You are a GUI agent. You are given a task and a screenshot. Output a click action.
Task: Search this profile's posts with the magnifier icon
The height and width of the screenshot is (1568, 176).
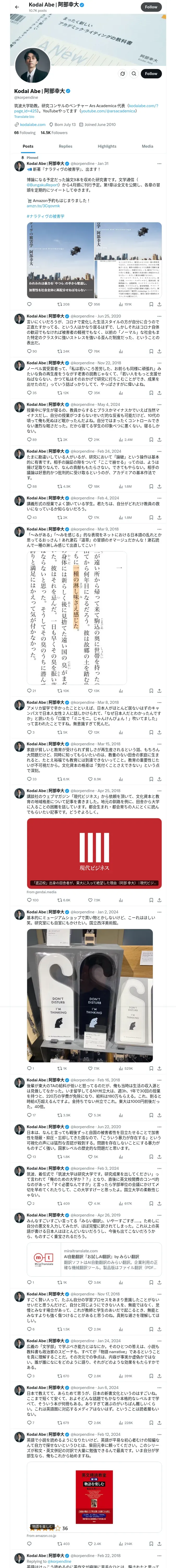tap(133, 73)
